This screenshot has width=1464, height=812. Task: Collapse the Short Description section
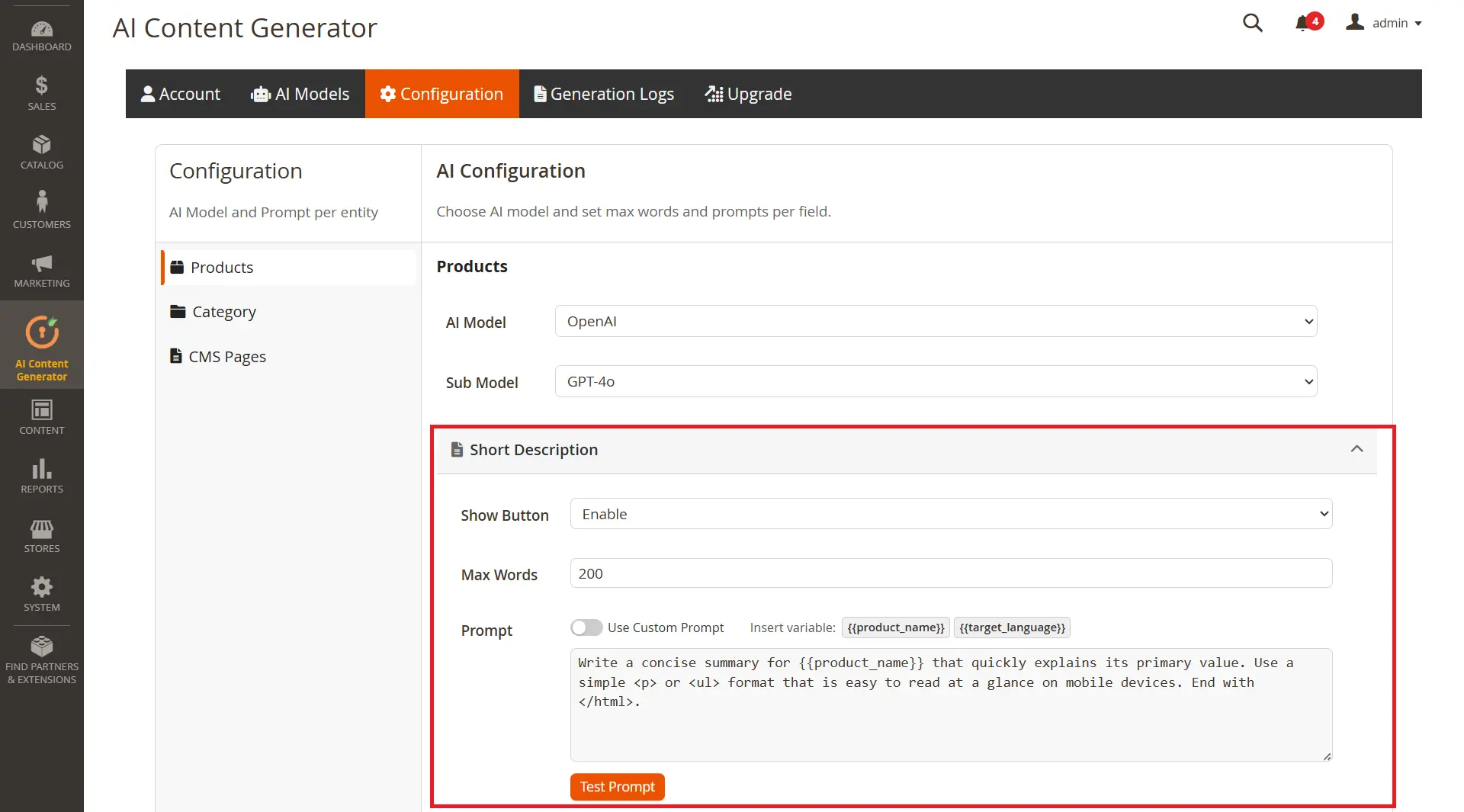tap(1357, 449)
